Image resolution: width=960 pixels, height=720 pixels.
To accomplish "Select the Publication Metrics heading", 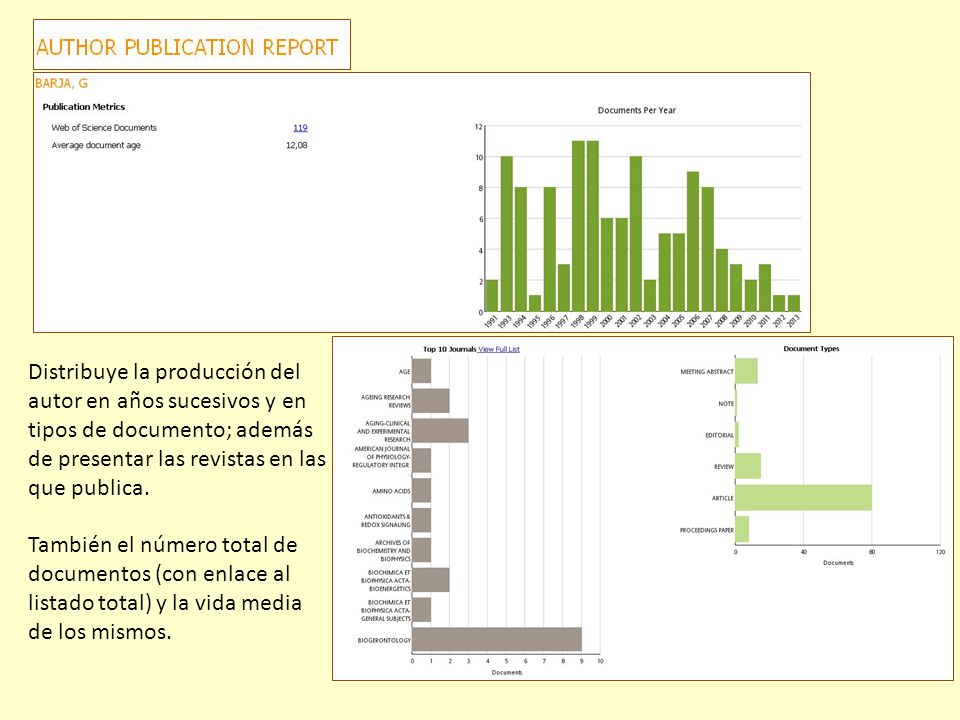I will pos(84,107).
